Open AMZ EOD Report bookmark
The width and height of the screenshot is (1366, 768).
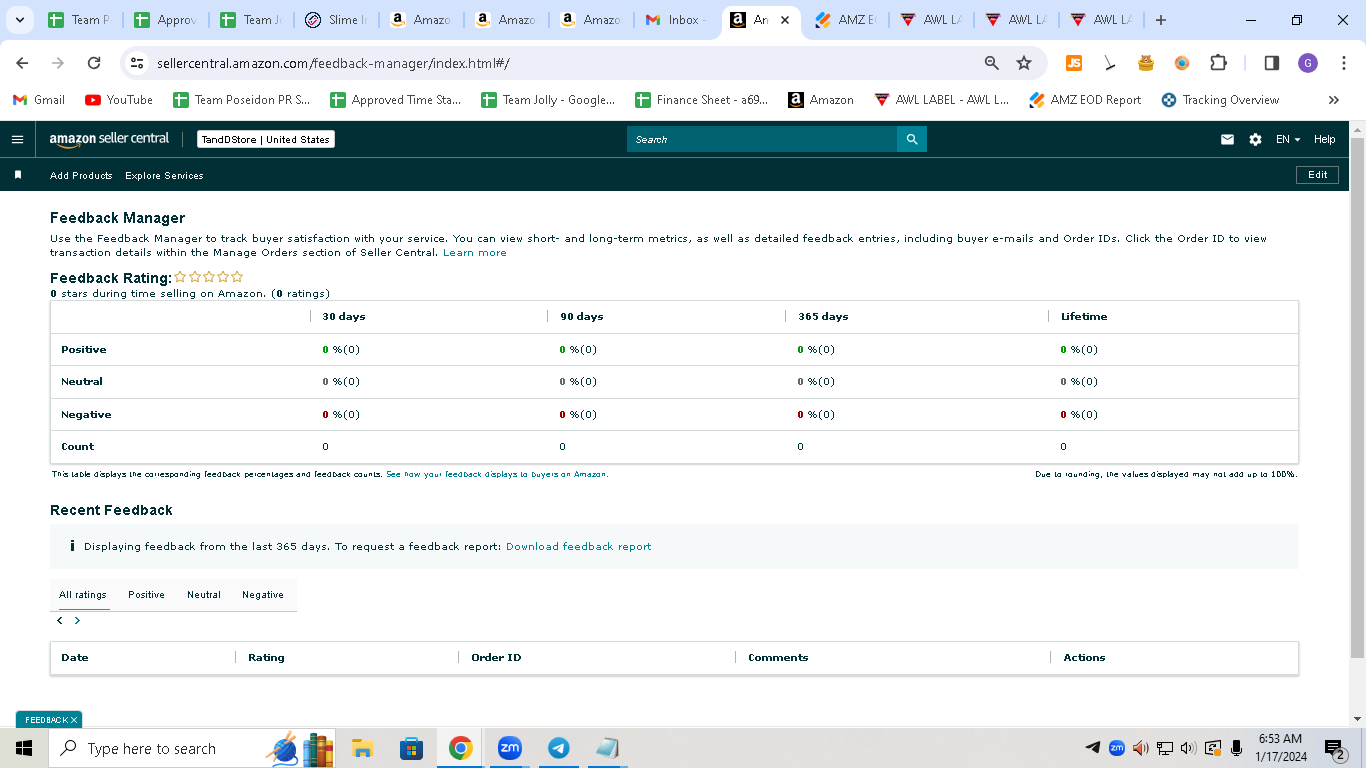[1085, 100]
